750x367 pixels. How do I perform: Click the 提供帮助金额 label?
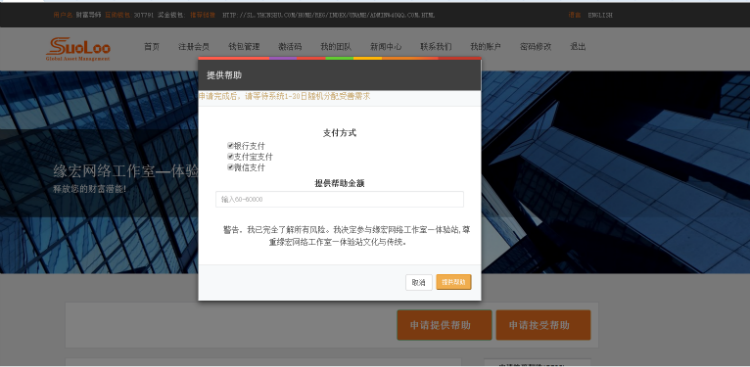[340, 183]
